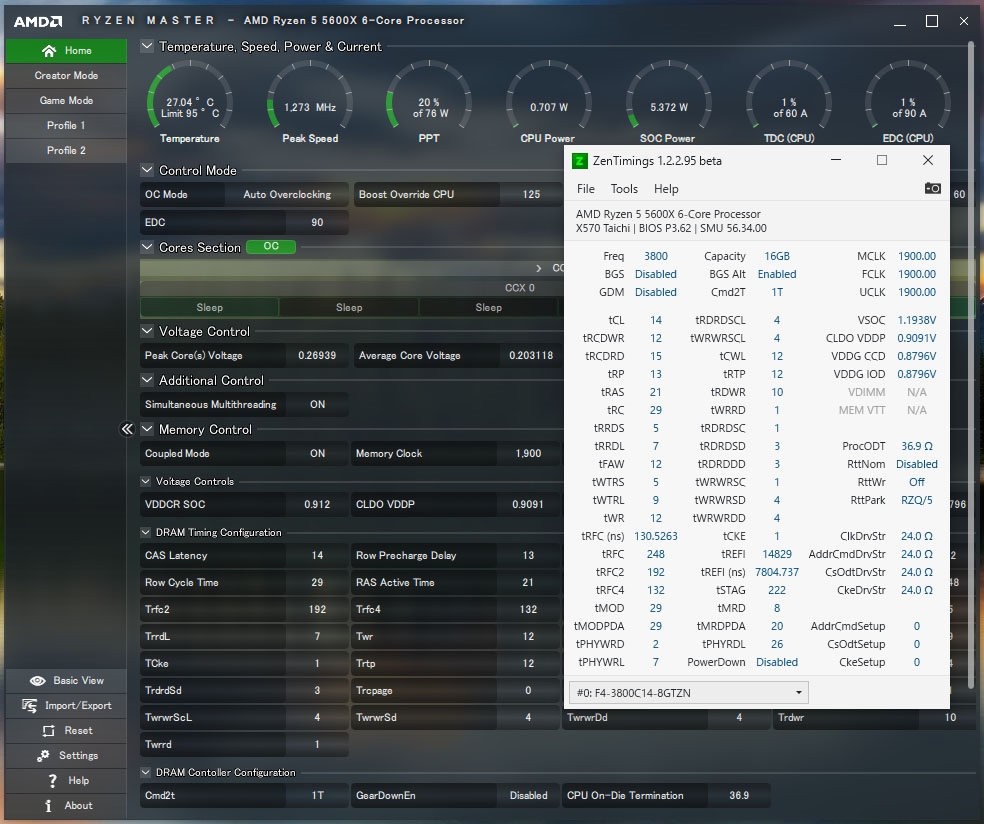This screenshot has height=824, width=984.
Task: Open Settings gear icon in sidebar
Action: (42, 756)
